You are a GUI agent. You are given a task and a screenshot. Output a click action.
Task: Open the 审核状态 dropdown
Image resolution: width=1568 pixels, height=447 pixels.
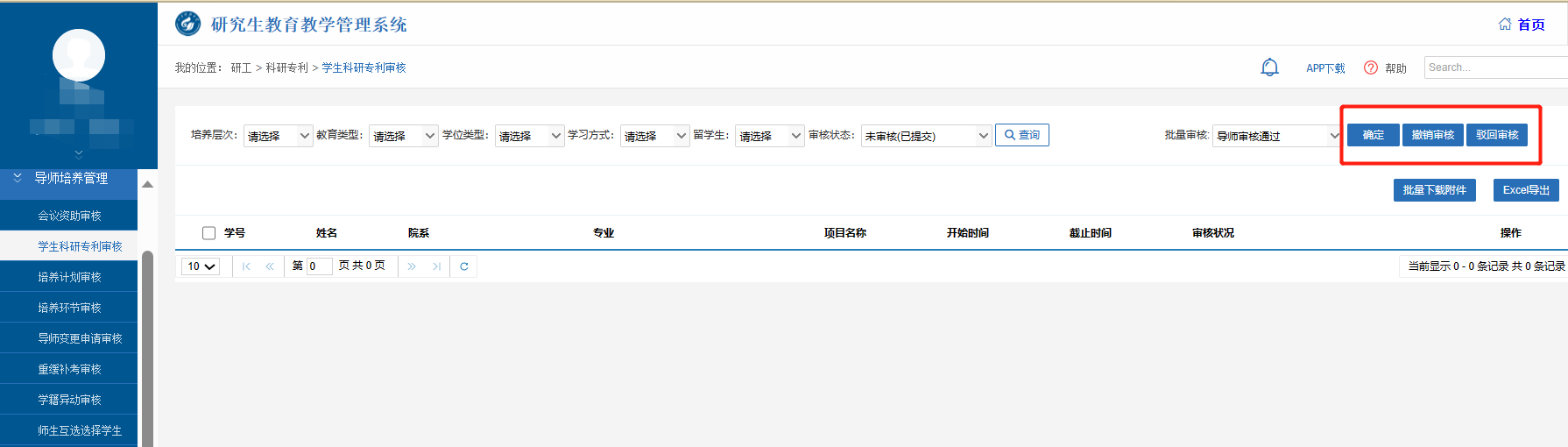(926, 136)
